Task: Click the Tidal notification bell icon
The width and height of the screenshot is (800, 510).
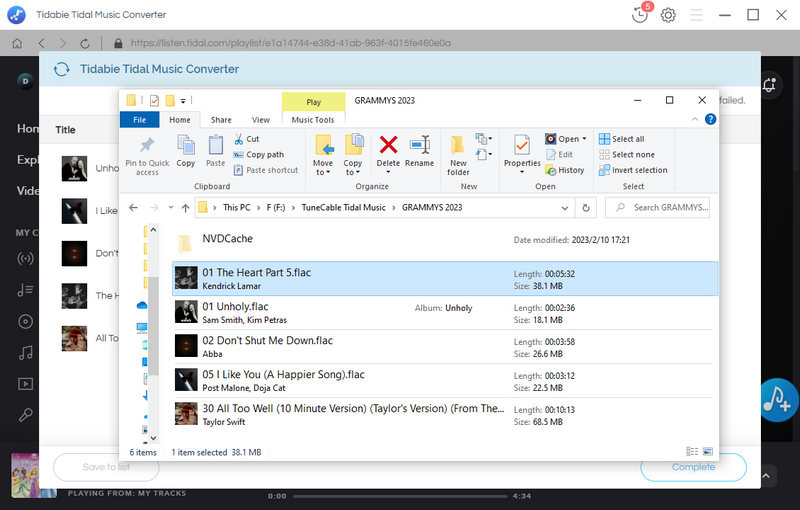Action: pos(769,85)
